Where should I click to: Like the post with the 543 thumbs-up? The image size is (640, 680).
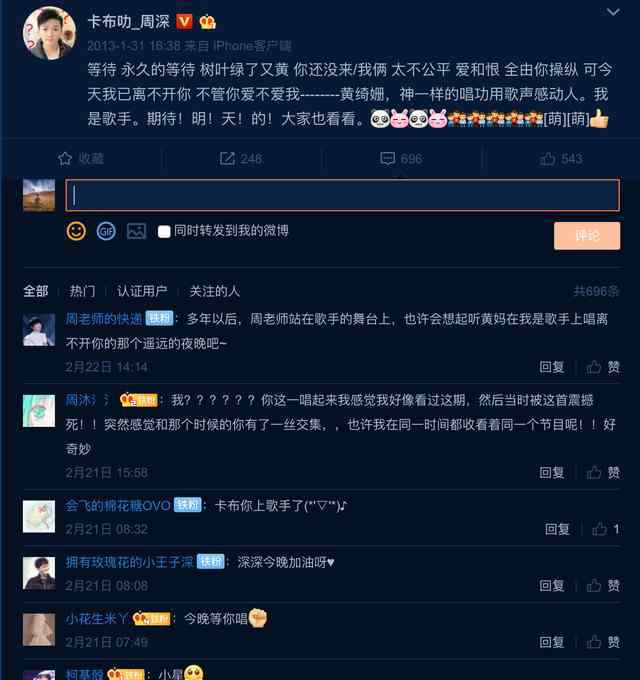pos(547,159)
